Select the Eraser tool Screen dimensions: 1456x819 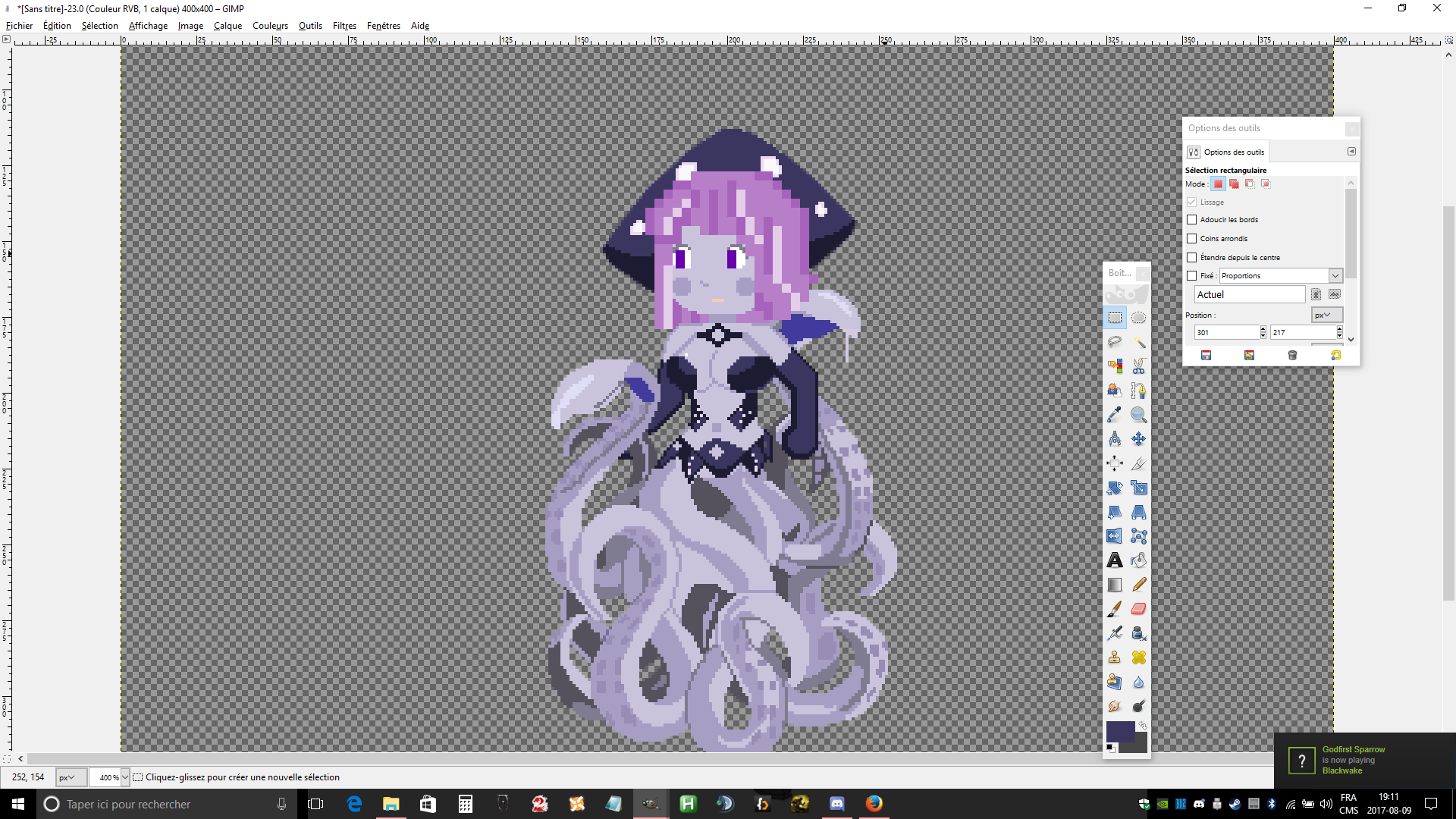tap(1138, 609)
